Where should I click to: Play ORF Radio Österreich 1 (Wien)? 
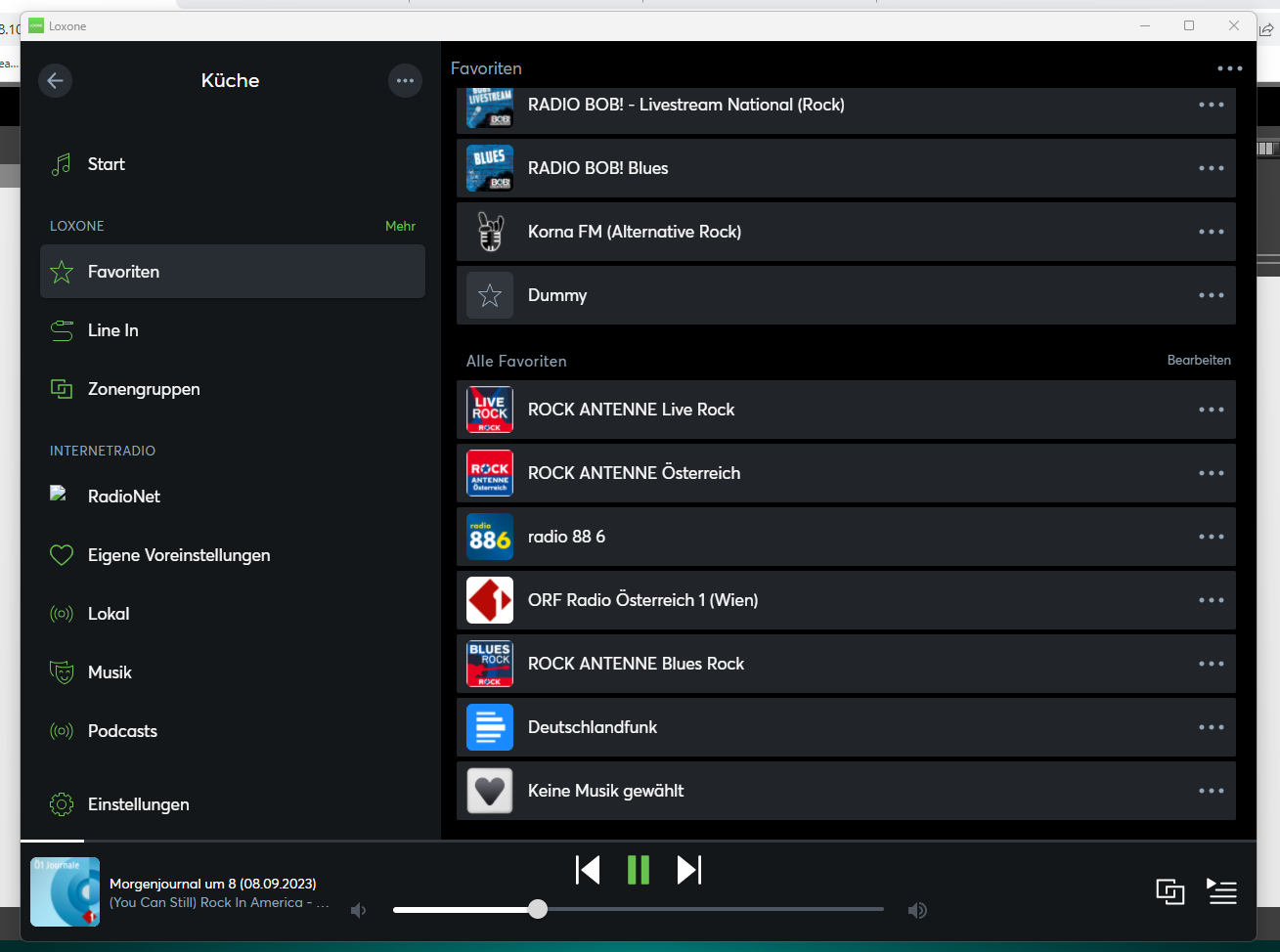coord(846,600)
